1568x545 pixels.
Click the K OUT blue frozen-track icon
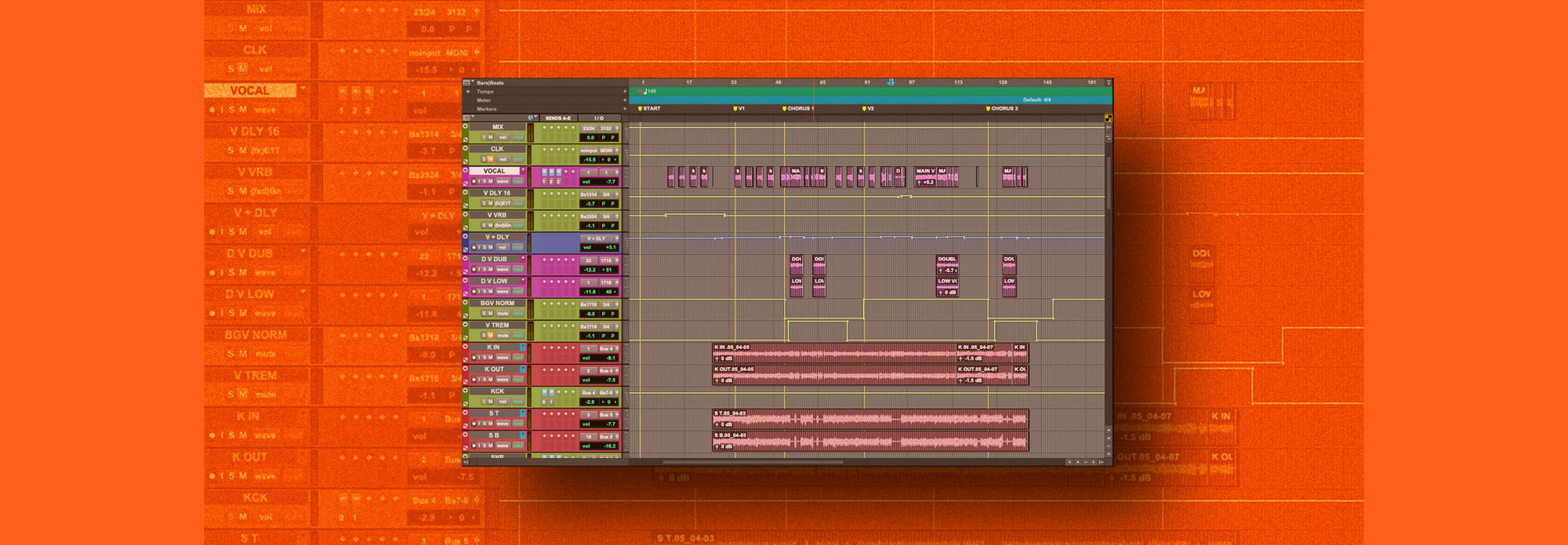[523, 369]
